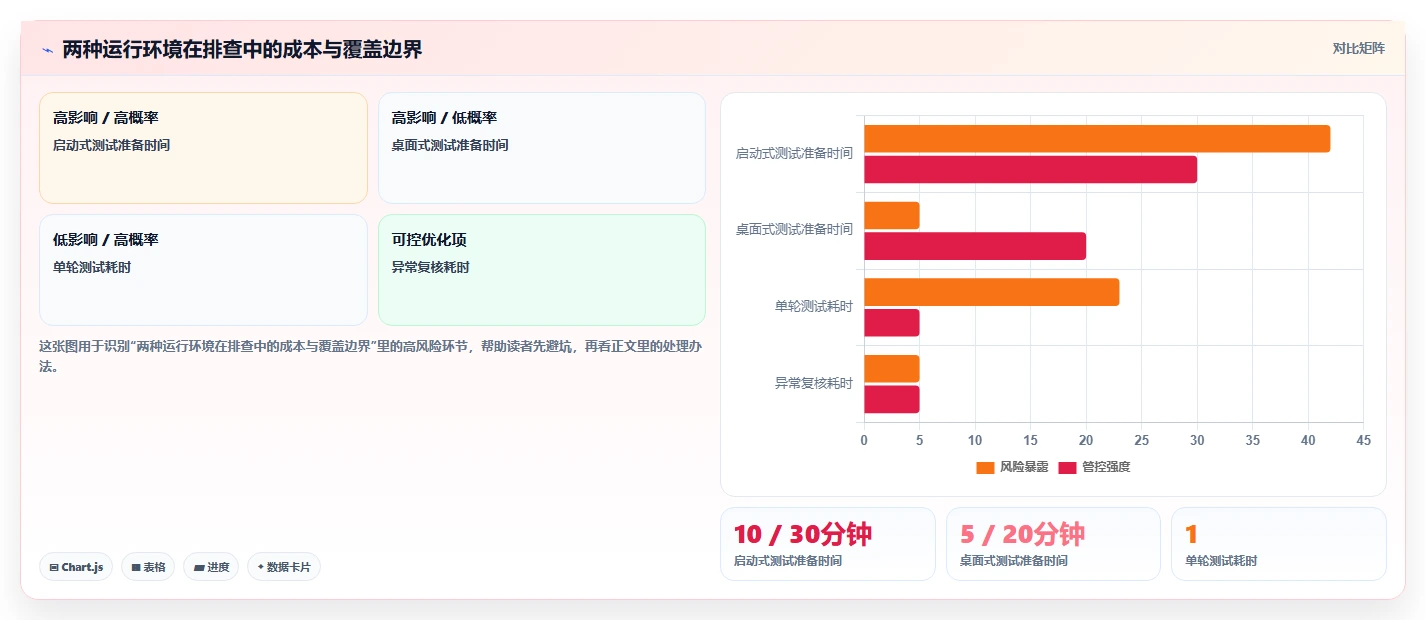Click the Chart.js tag

(x=77, y=567)
